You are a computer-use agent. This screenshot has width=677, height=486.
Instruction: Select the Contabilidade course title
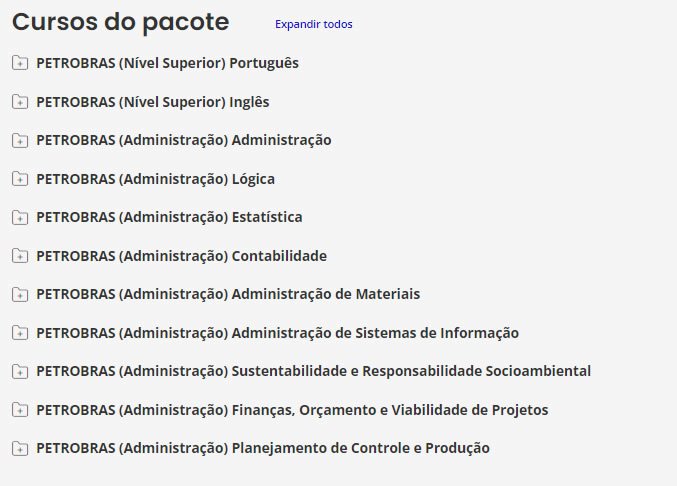point(181,256)
